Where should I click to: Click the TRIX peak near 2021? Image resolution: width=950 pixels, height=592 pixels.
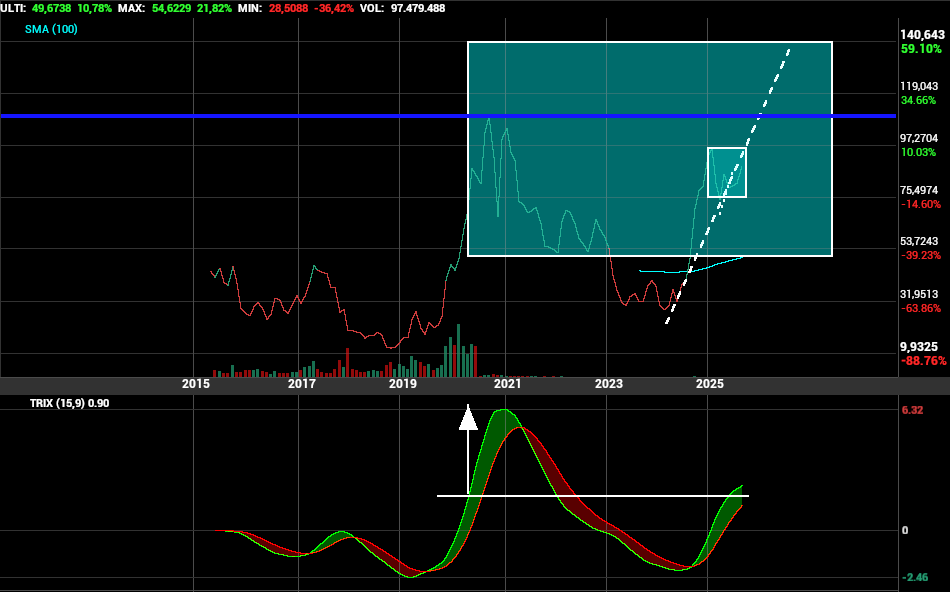point(504,411)
